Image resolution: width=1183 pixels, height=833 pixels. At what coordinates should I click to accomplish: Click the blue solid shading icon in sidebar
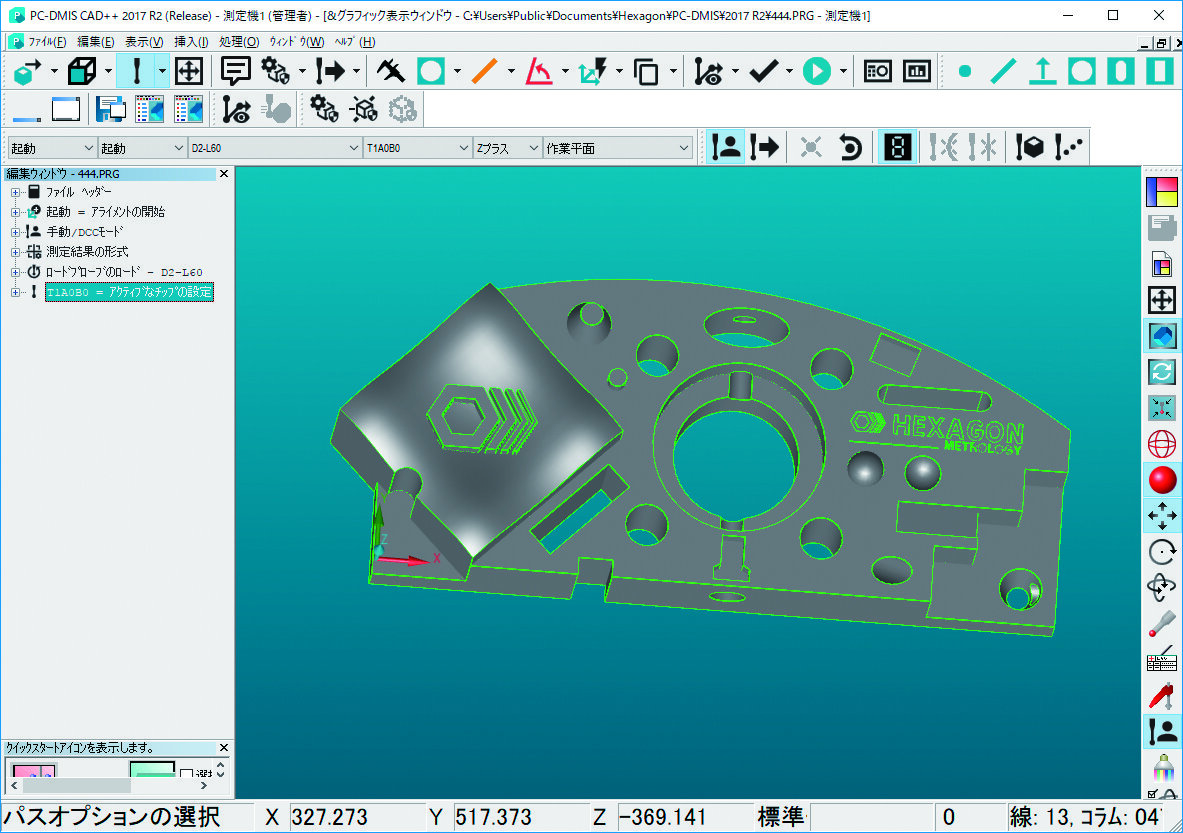coord(1162,336)
